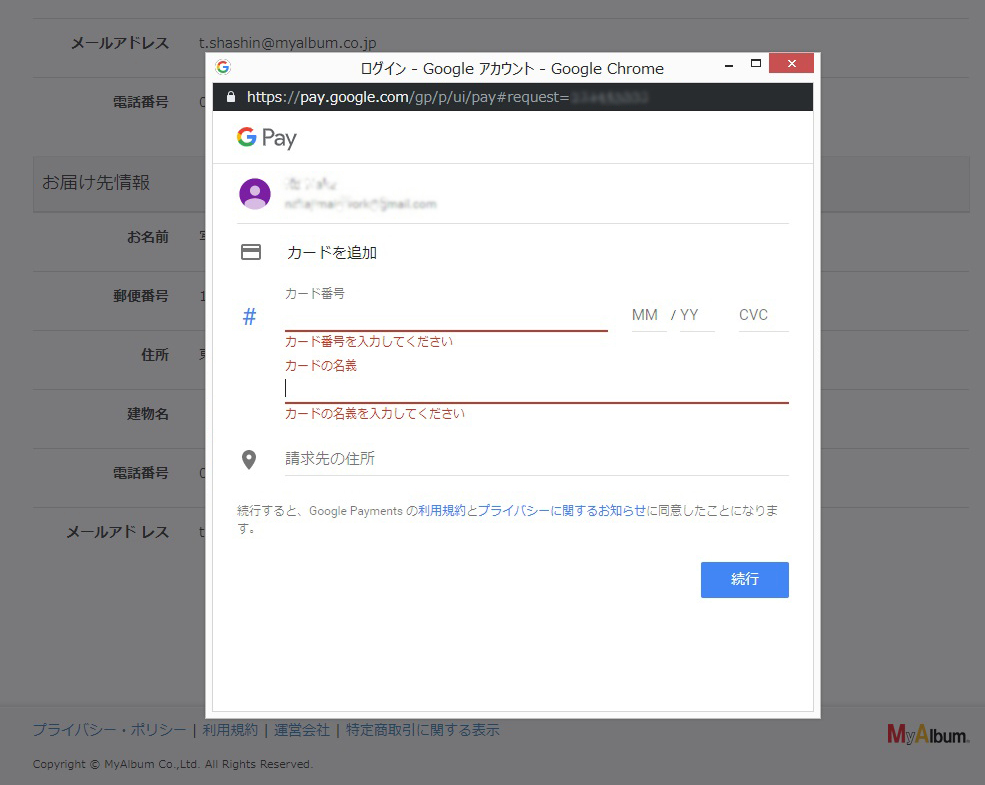This screenshot has width=985, height=785.
Task: Click the credit card icon beside カードを追加
Action: (251, 253)
